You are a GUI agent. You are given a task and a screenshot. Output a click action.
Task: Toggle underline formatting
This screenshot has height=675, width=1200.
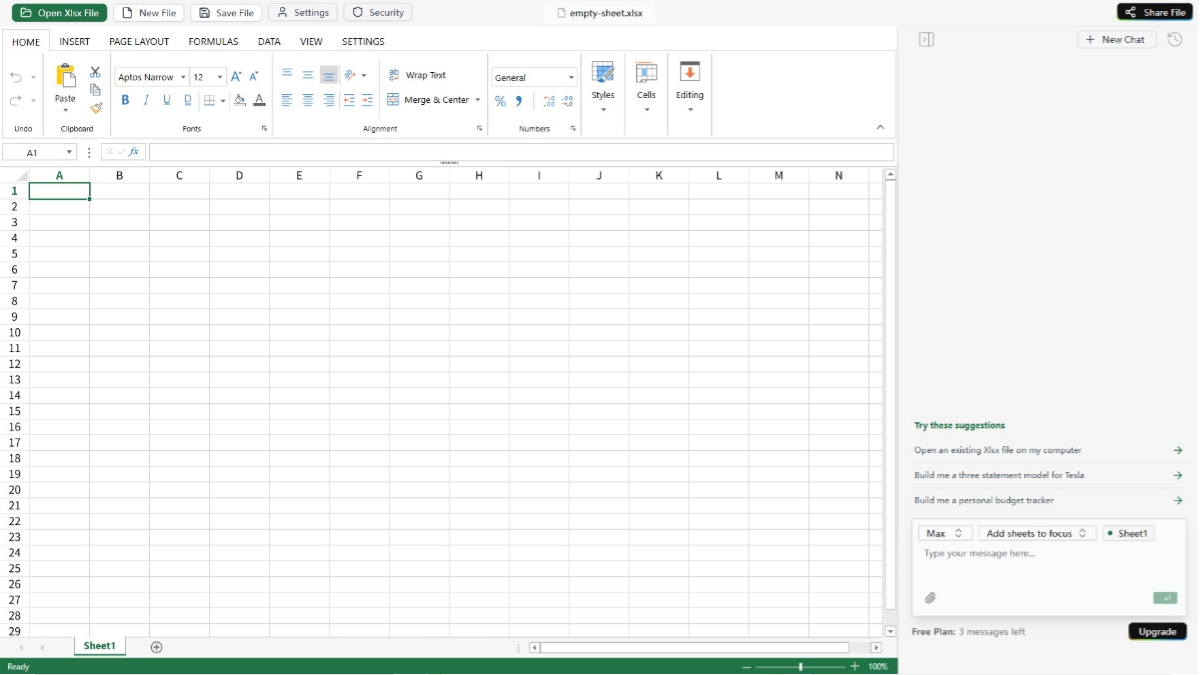(166, 100)
